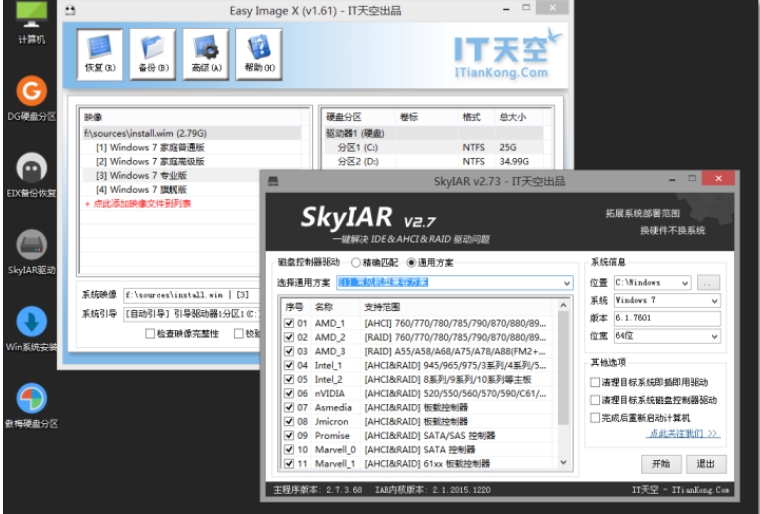Viewport: 760px width, 514px height.
Task: Click the 版本 6.1.7601 field
Action: [x=667, y=318]
